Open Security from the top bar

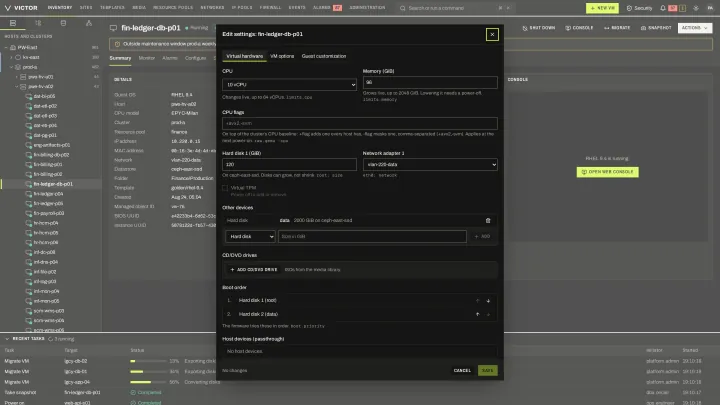[x=639, y=8]
